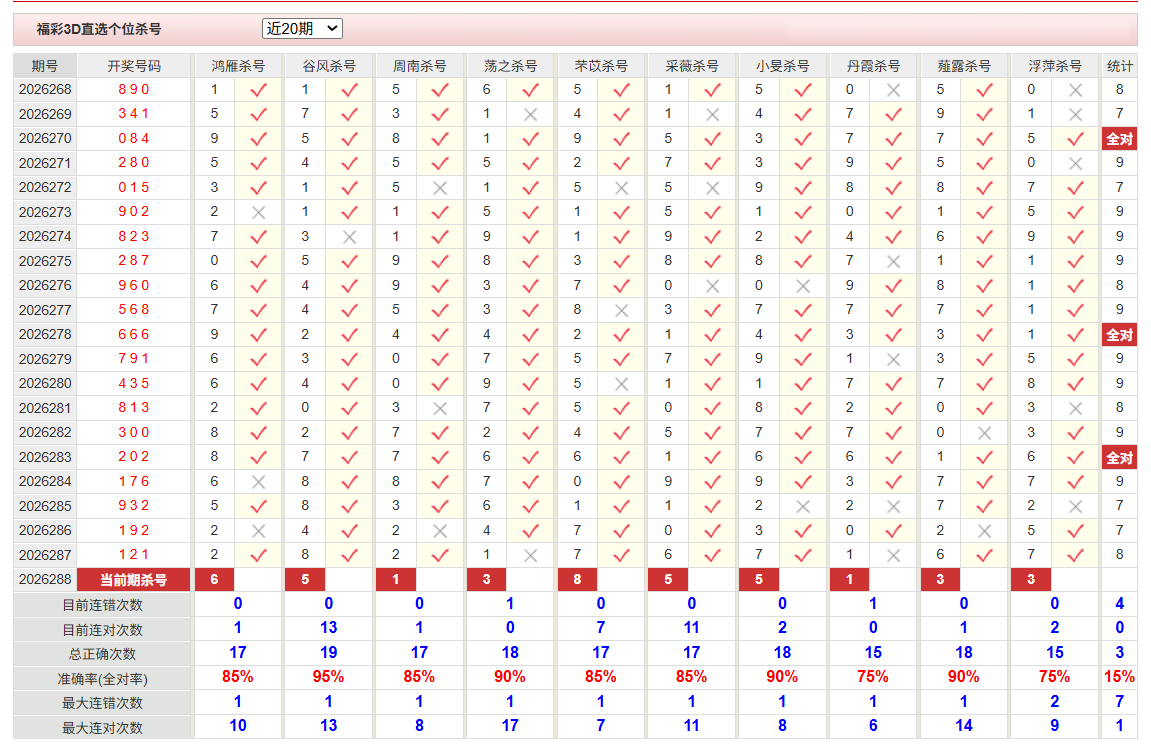This screenshot has width=1151, height=755.
Task: Click the X mark under 芣苡杀号 in row 2026277
Action: 622,310
